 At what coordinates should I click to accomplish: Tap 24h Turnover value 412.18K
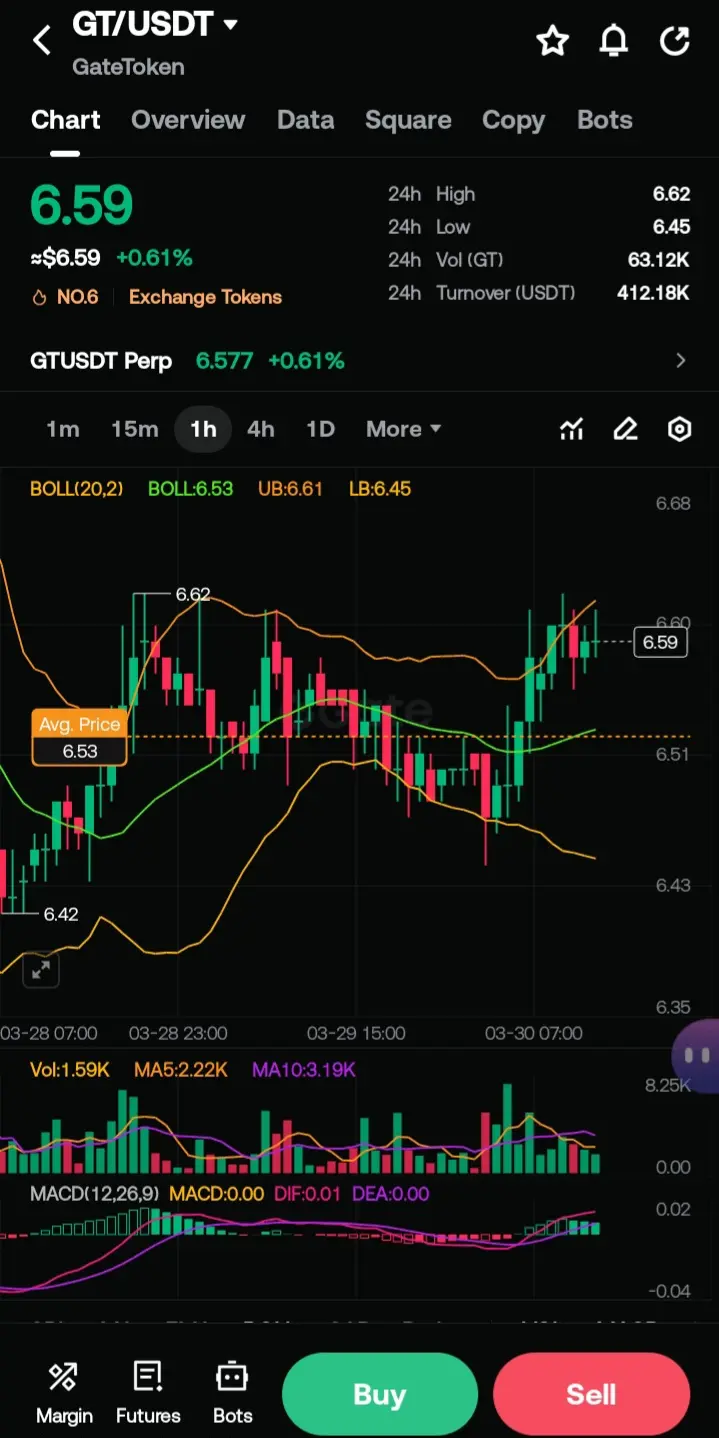tap(653, 293)
